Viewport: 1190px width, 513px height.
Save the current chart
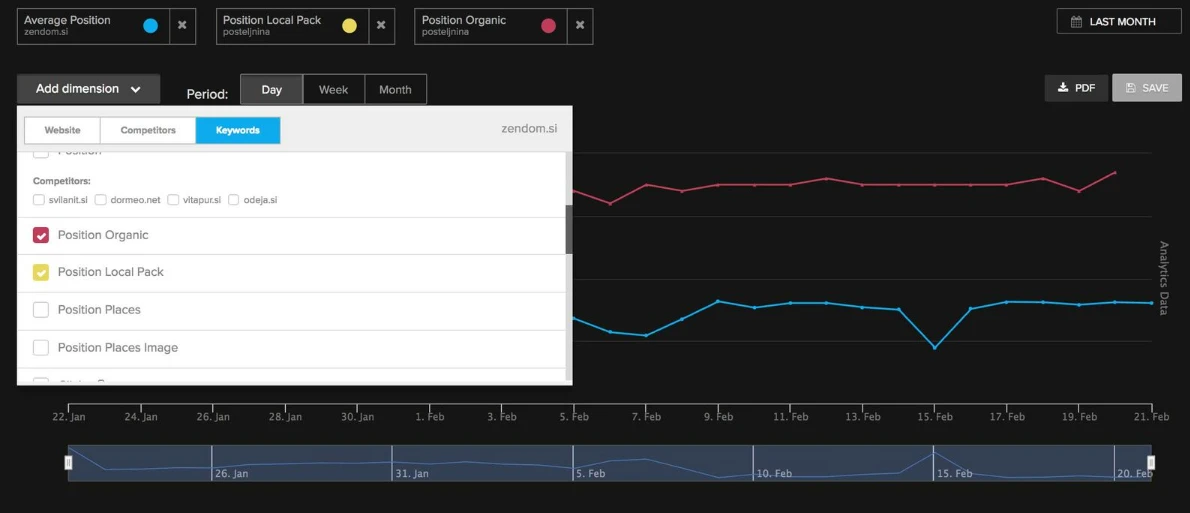[1146, 88]
